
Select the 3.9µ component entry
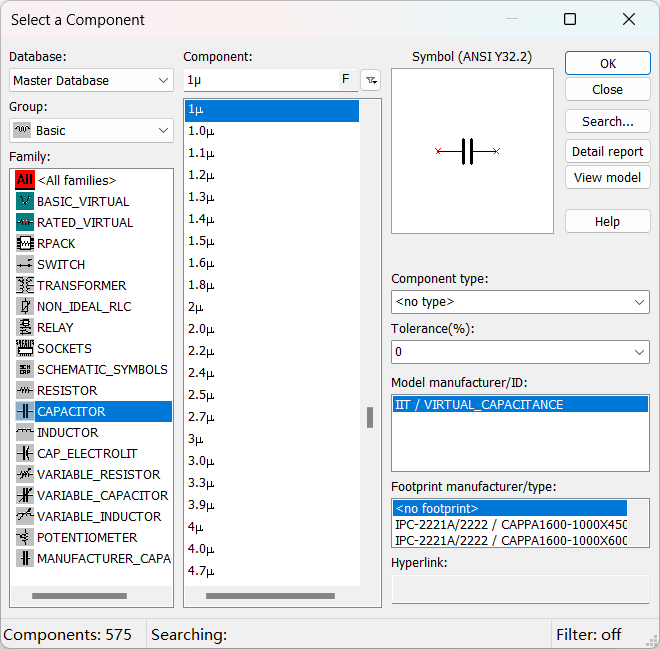pos(272,505)
